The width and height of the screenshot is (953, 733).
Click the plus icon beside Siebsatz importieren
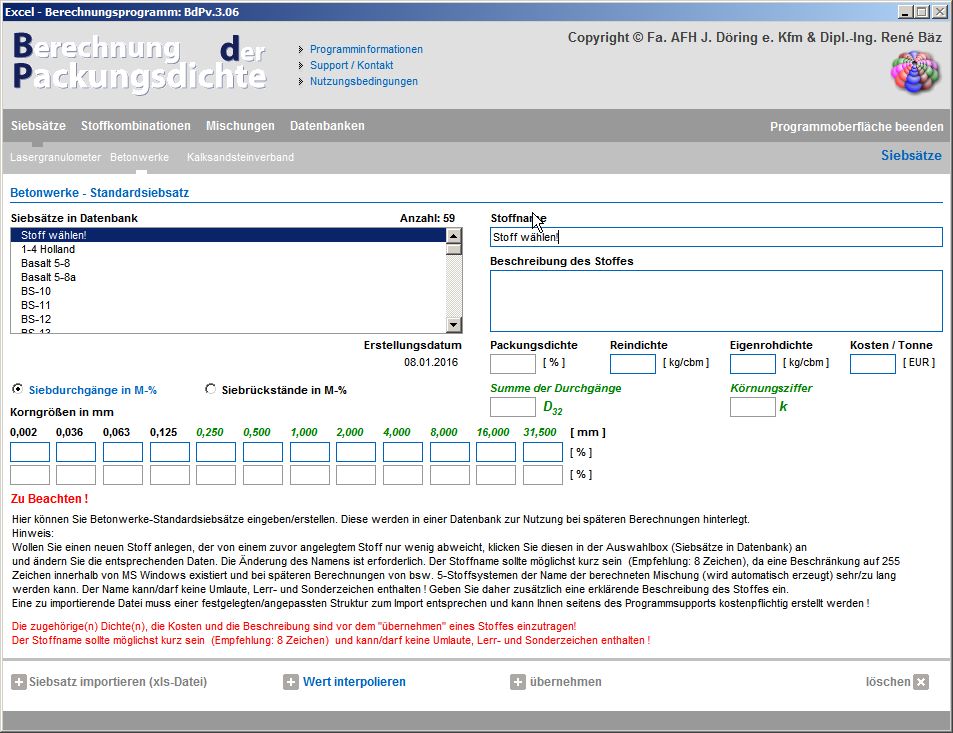[x=19, y=682]
